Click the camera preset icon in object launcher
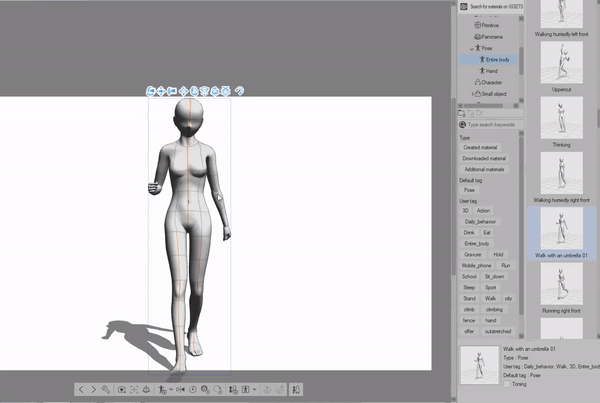Image resolution: width=600 pixels, height=403 pixels. 122,390
